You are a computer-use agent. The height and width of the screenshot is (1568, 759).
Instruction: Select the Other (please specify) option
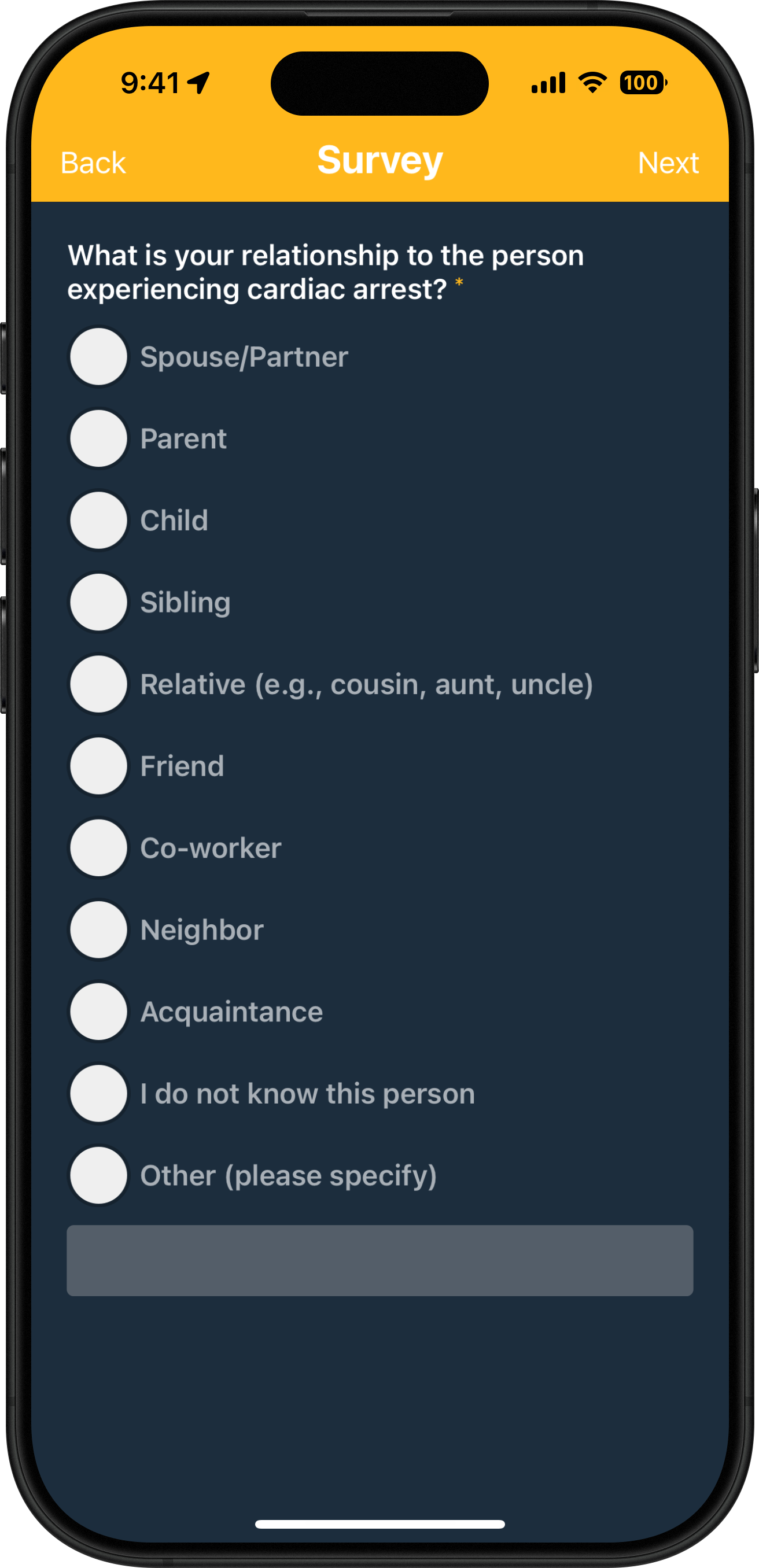pos(98,1175)
